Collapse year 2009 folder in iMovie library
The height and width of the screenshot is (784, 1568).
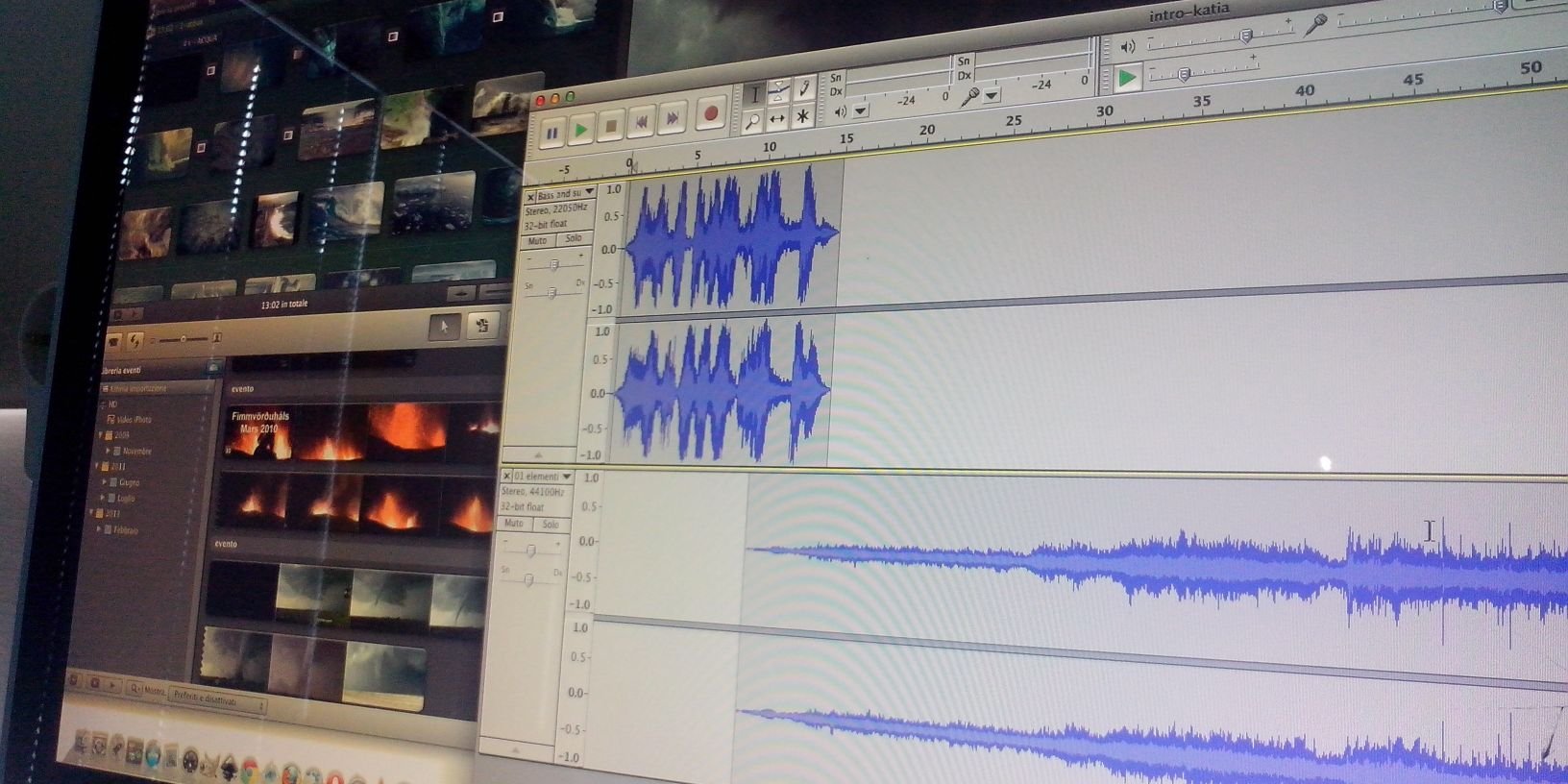(100, 434)
